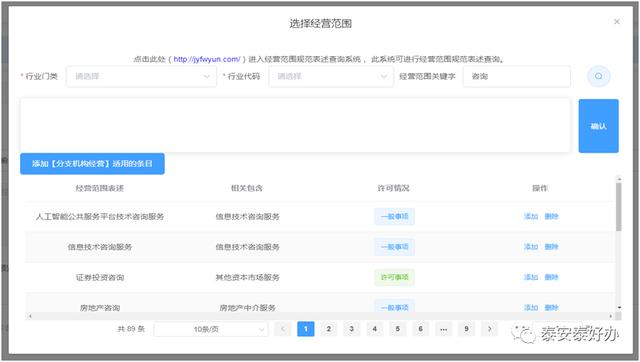The width and height of the screenshot is (640, 362).
Task: Click horizontal scrollbar right arrow
Action: (x=611, y=316)
